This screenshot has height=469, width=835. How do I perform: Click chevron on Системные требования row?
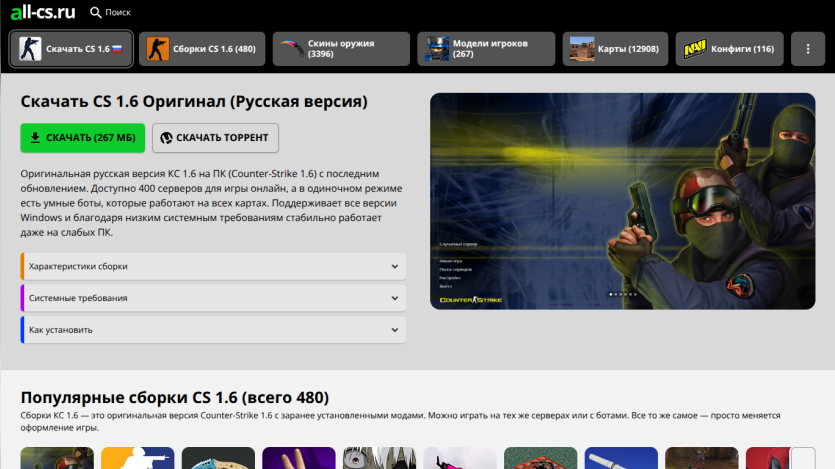click(x=395, y=298)
